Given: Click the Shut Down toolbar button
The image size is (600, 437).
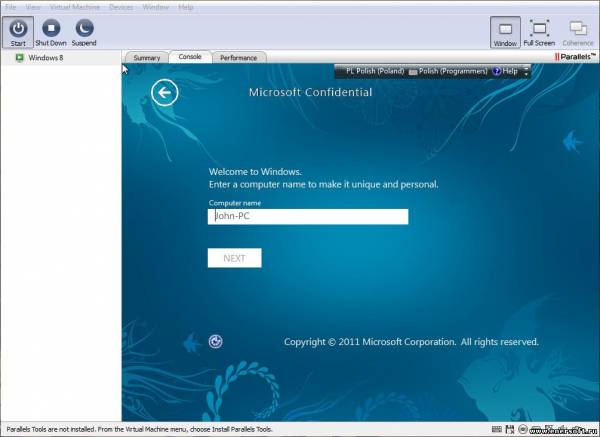Looking at the screenshot, I should coord(51,32).
